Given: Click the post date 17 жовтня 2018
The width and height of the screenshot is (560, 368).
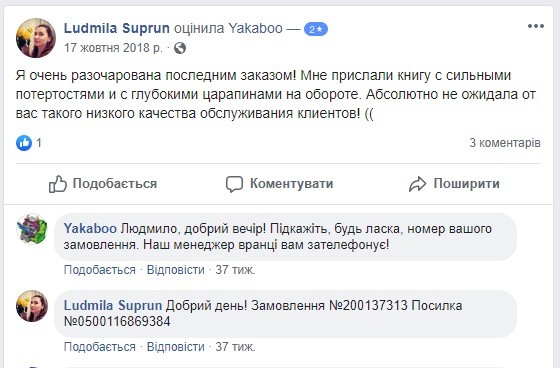Looking at the screenshot, I should click(113, 48).
